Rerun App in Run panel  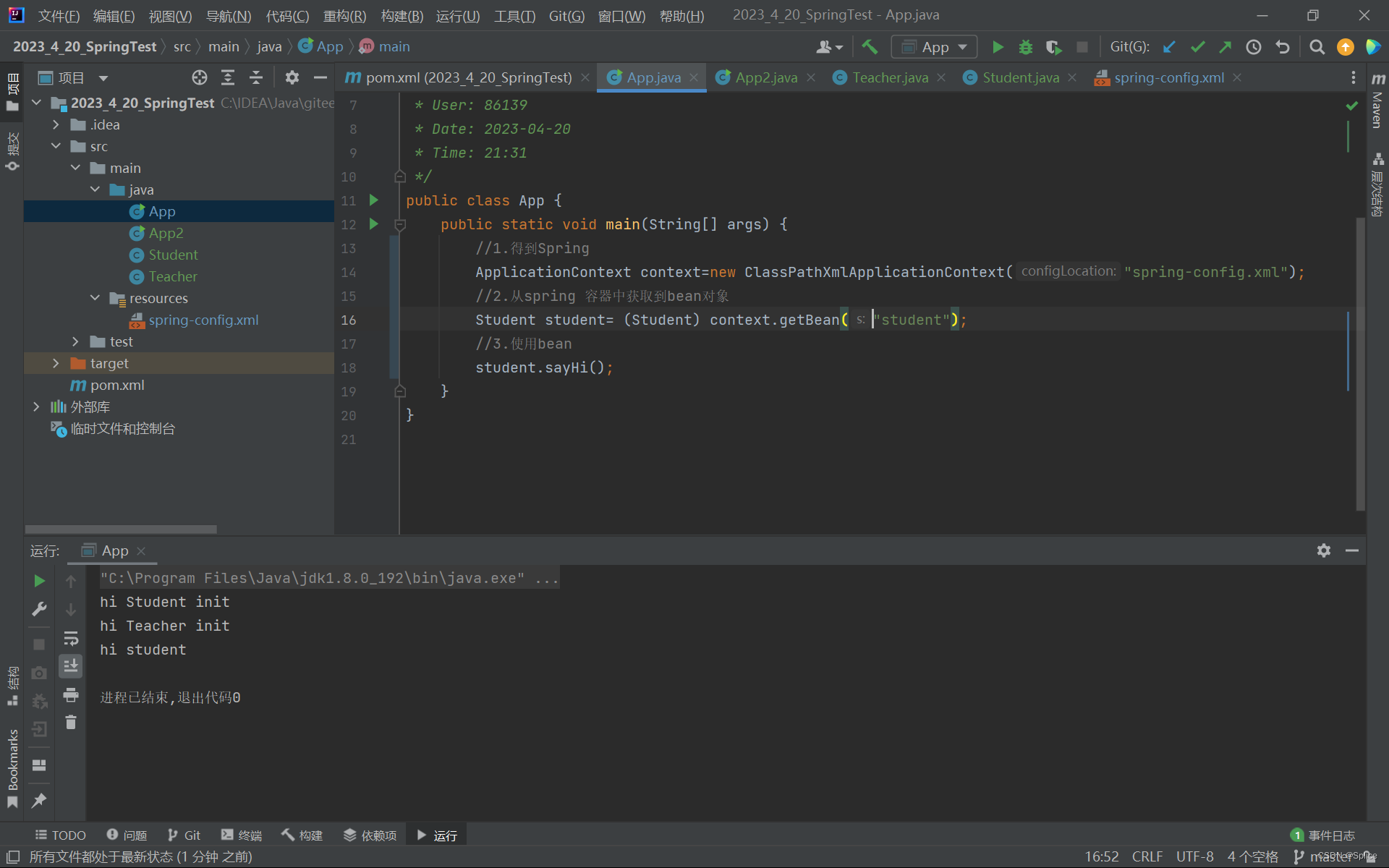tap(39, 581)
